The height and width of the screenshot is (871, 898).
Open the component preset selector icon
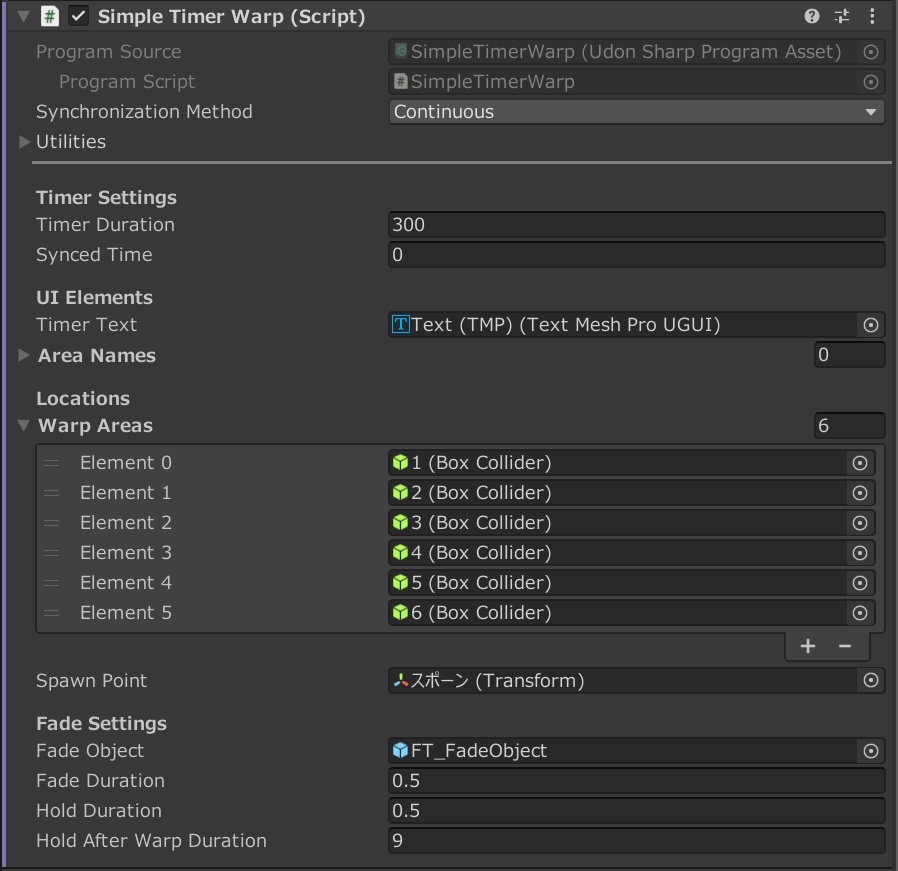tap(842, 16)
